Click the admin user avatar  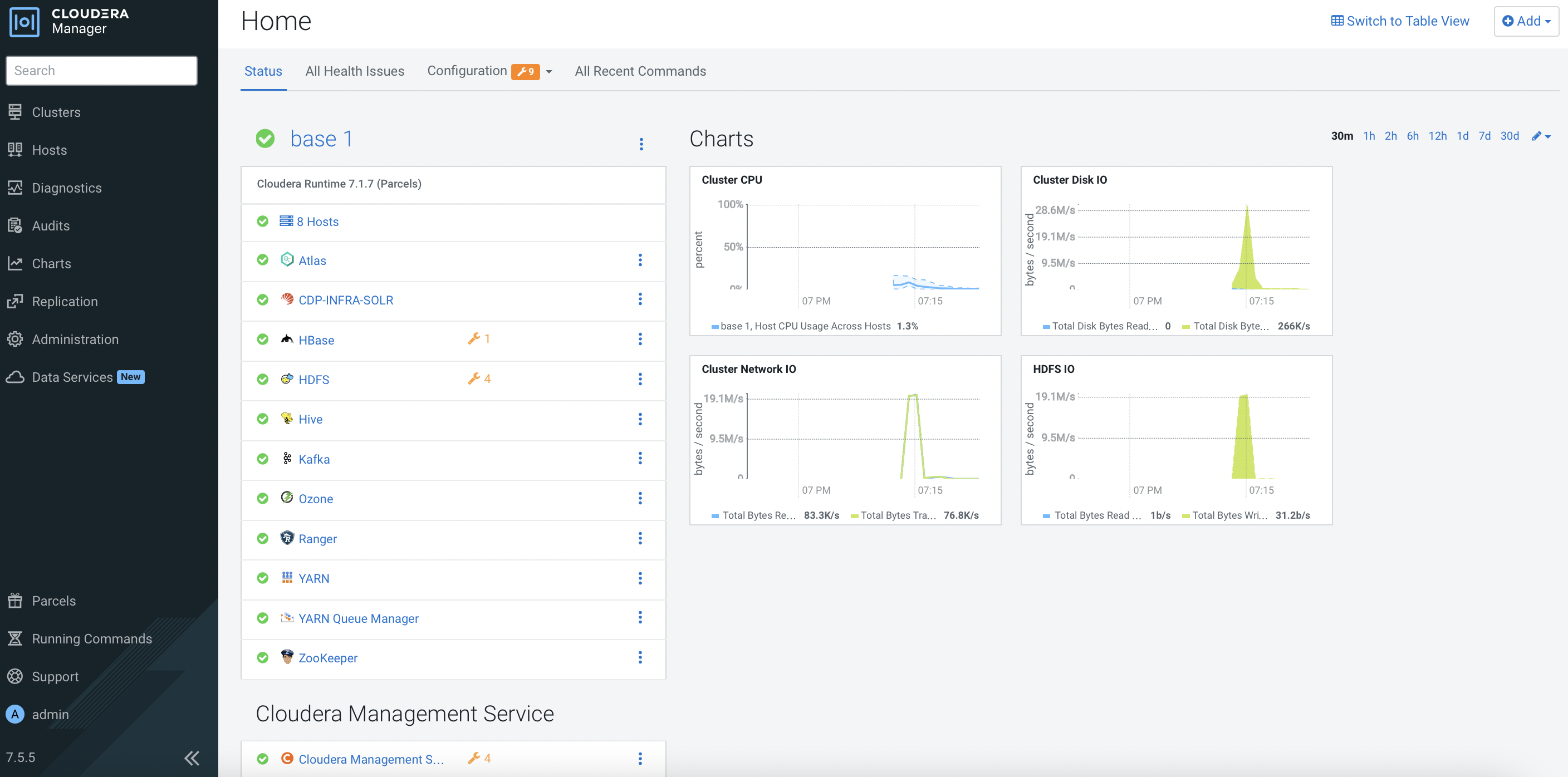click(x=15, y=714)
